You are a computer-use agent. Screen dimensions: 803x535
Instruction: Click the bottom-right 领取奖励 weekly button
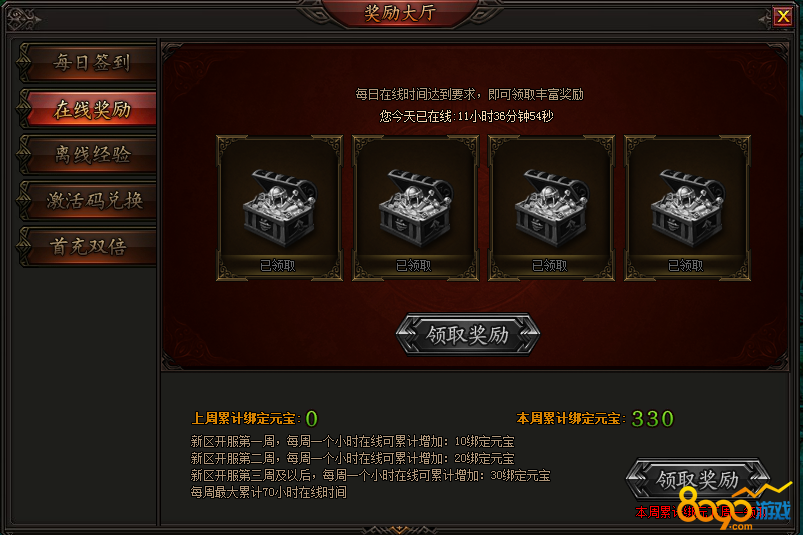pos(698,479)
